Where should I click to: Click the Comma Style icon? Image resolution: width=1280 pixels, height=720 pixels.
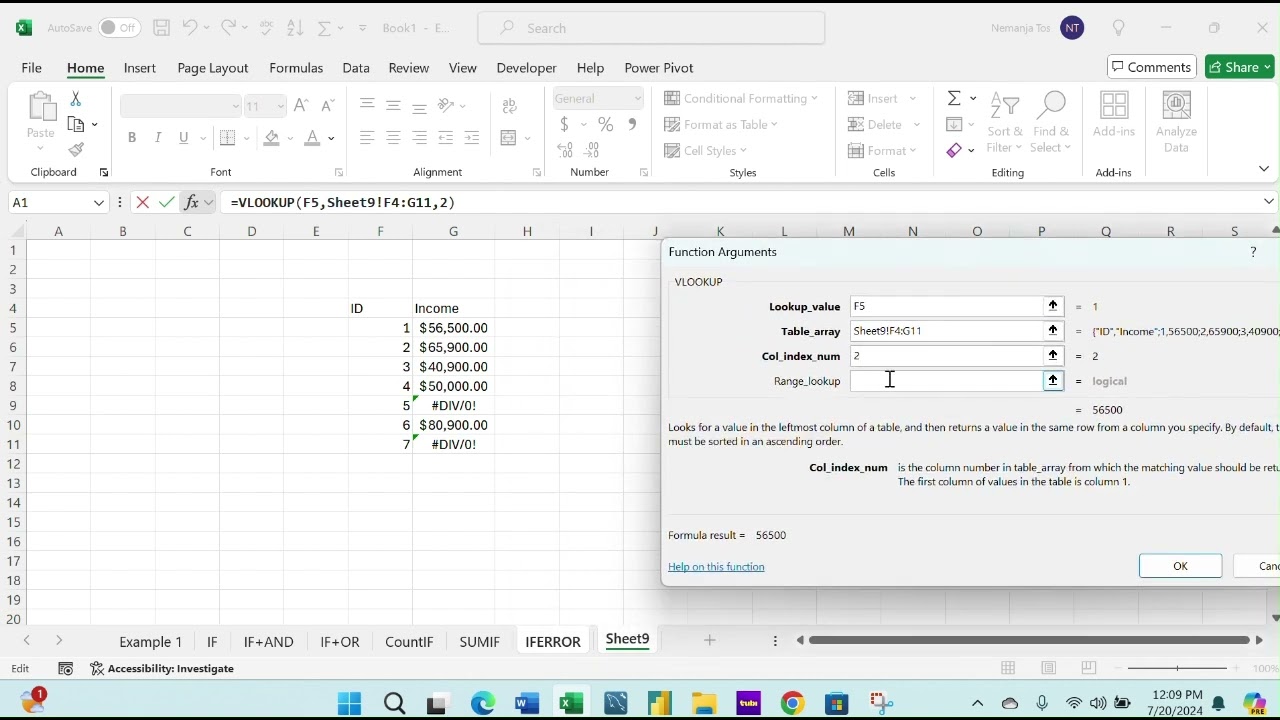click(x=632, y=124)
